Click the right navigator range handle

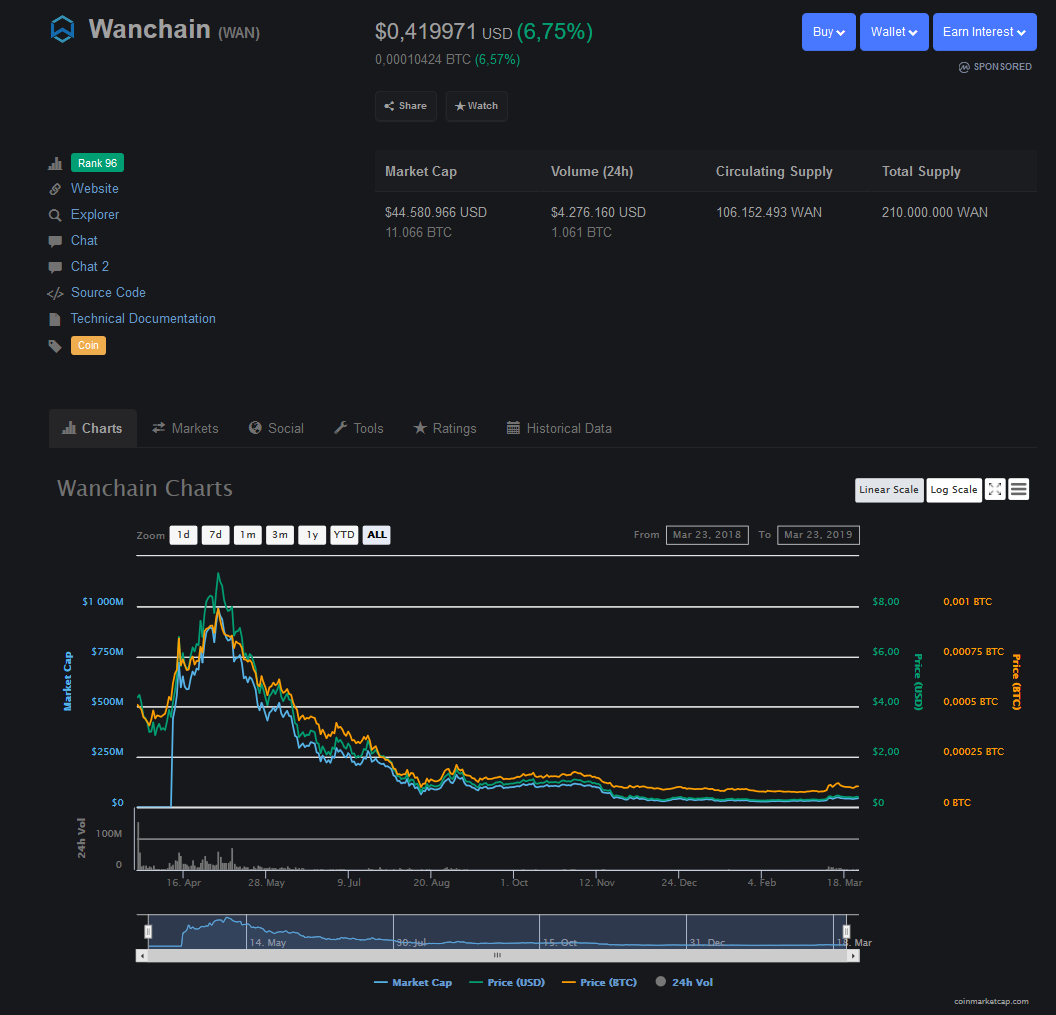[847, 931]
